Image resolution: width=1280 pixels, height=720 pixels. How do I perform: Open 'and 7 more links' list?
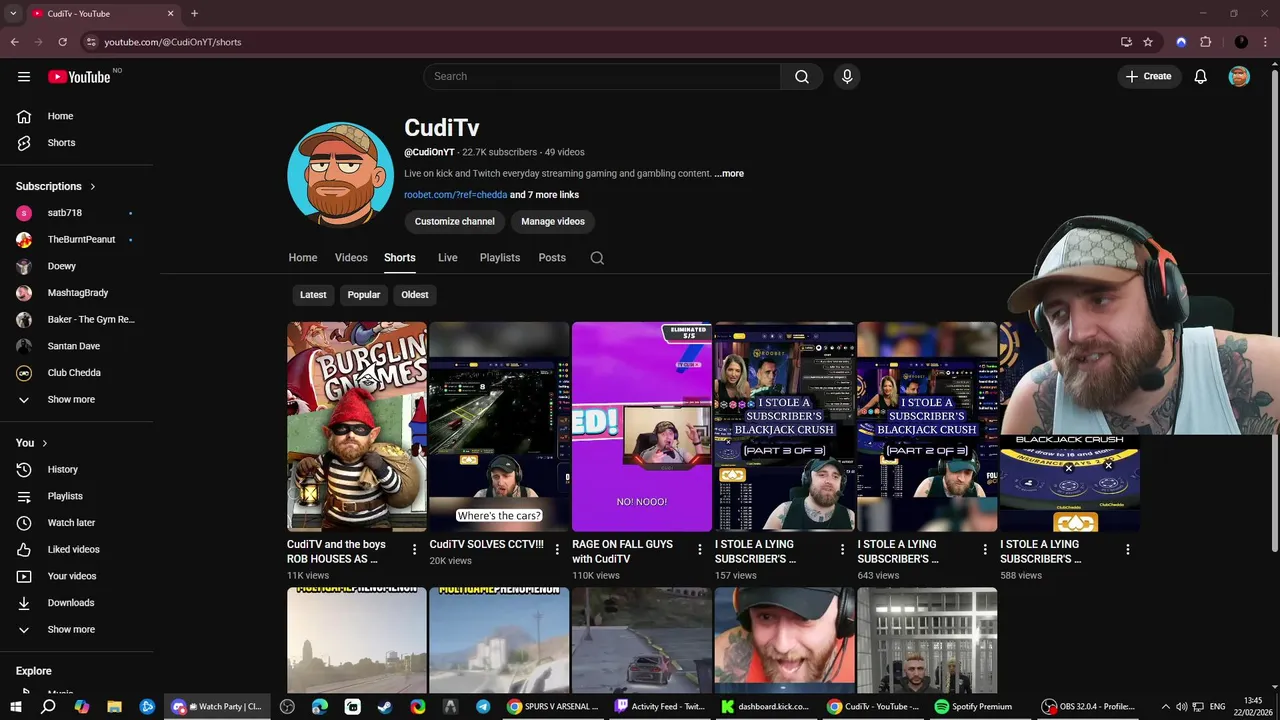click(x=544, y=195)
